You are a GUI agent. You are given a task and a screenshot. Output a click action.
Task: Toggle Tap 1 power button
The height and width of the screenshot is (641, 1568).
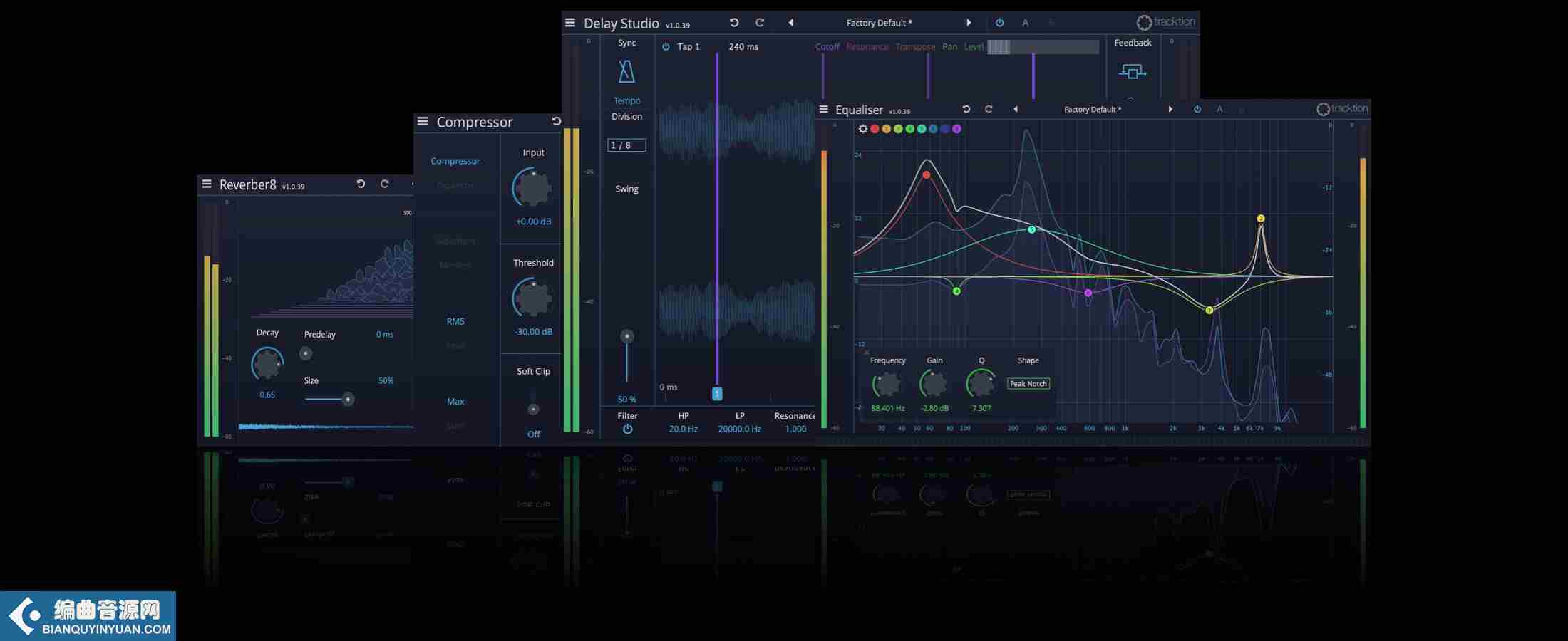coord(666,46)
